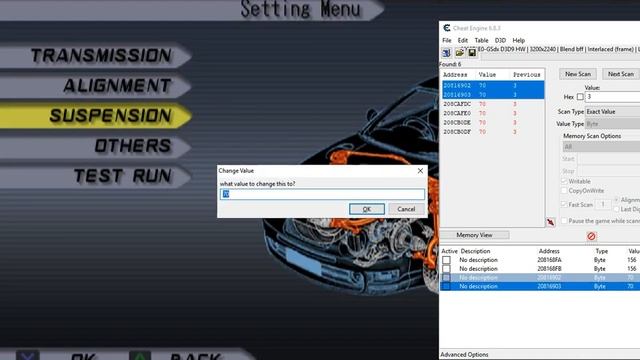Open the Help menu
This screenshot has height=360, width=640.
pyautogui.click(x=518, y=40)
